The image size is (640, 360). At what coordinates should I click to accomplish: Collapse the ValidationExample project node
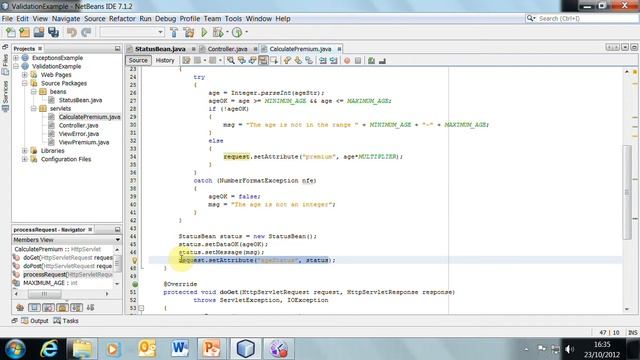[16, 67]
